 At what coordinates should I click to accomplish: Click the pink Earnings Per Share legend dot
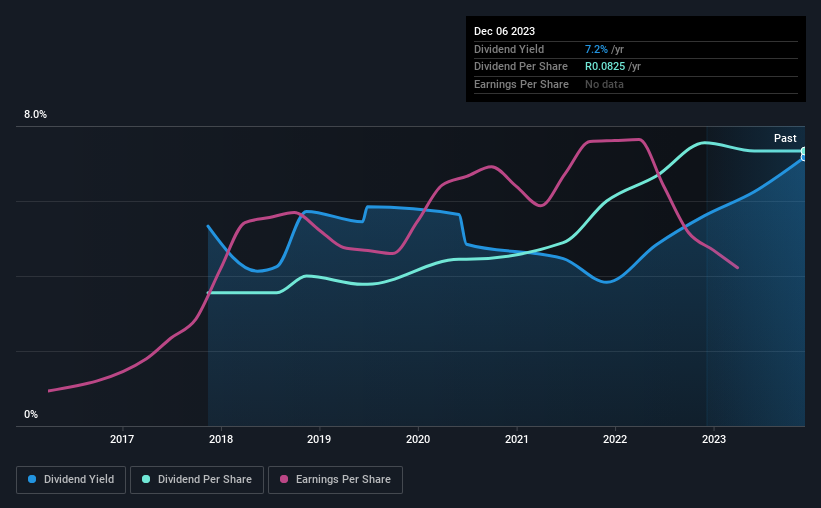[x=284, y=479]
